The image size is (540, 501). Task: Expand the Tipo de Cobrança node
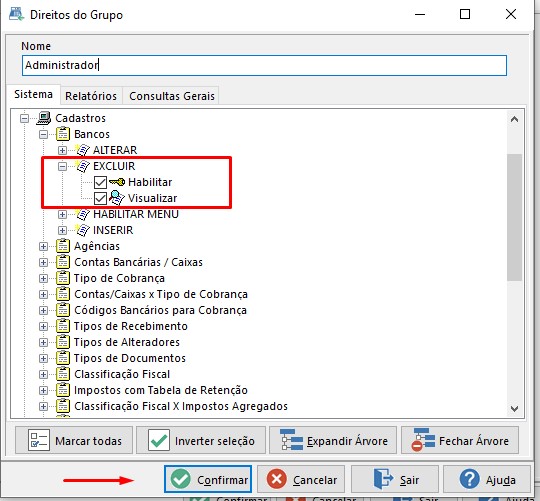[x=43, y=278]
